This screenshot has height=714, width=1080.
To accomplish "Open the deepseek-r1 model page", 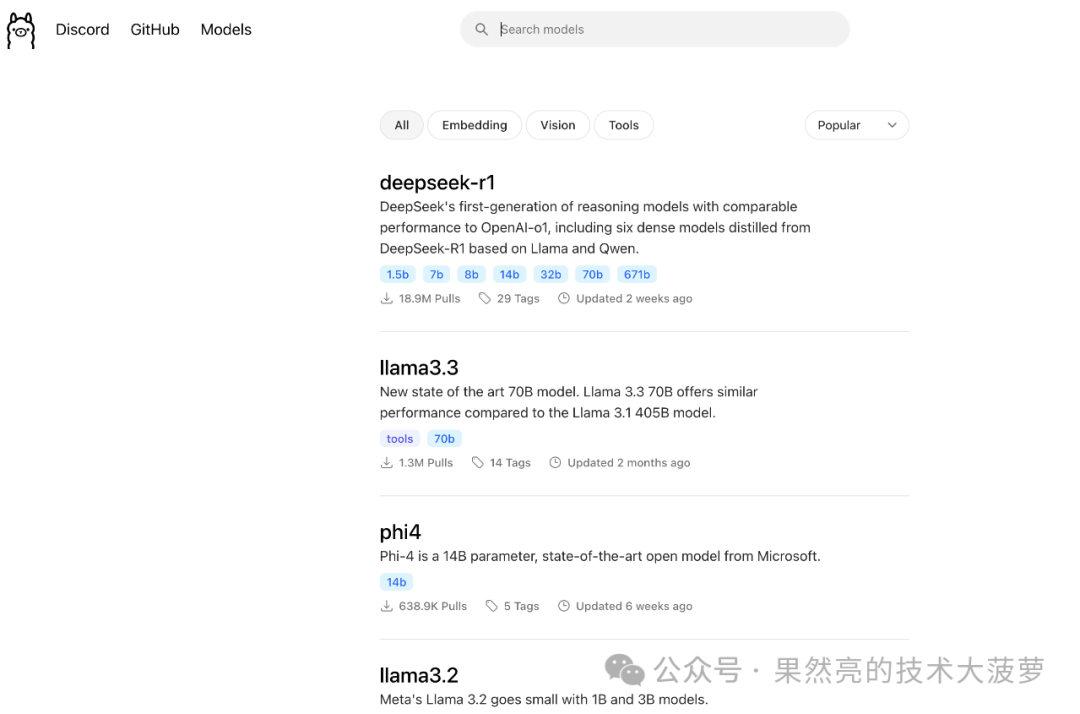I will click(x=437, y=182).
